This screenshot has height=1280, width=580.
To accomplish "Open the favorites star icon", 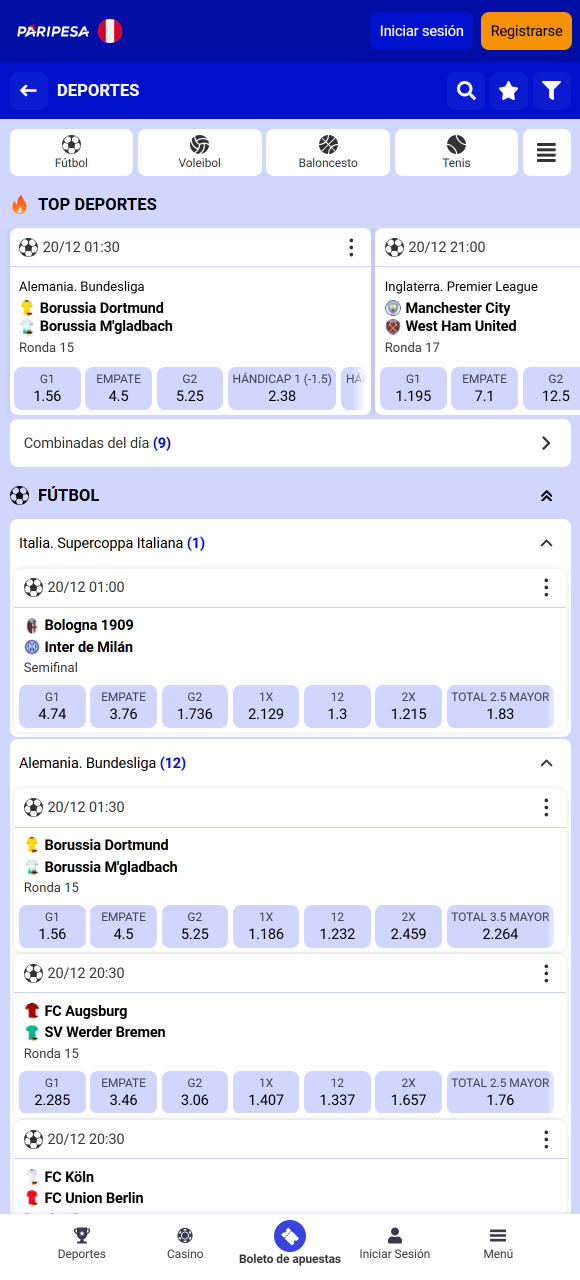I will tap(509, 90).
